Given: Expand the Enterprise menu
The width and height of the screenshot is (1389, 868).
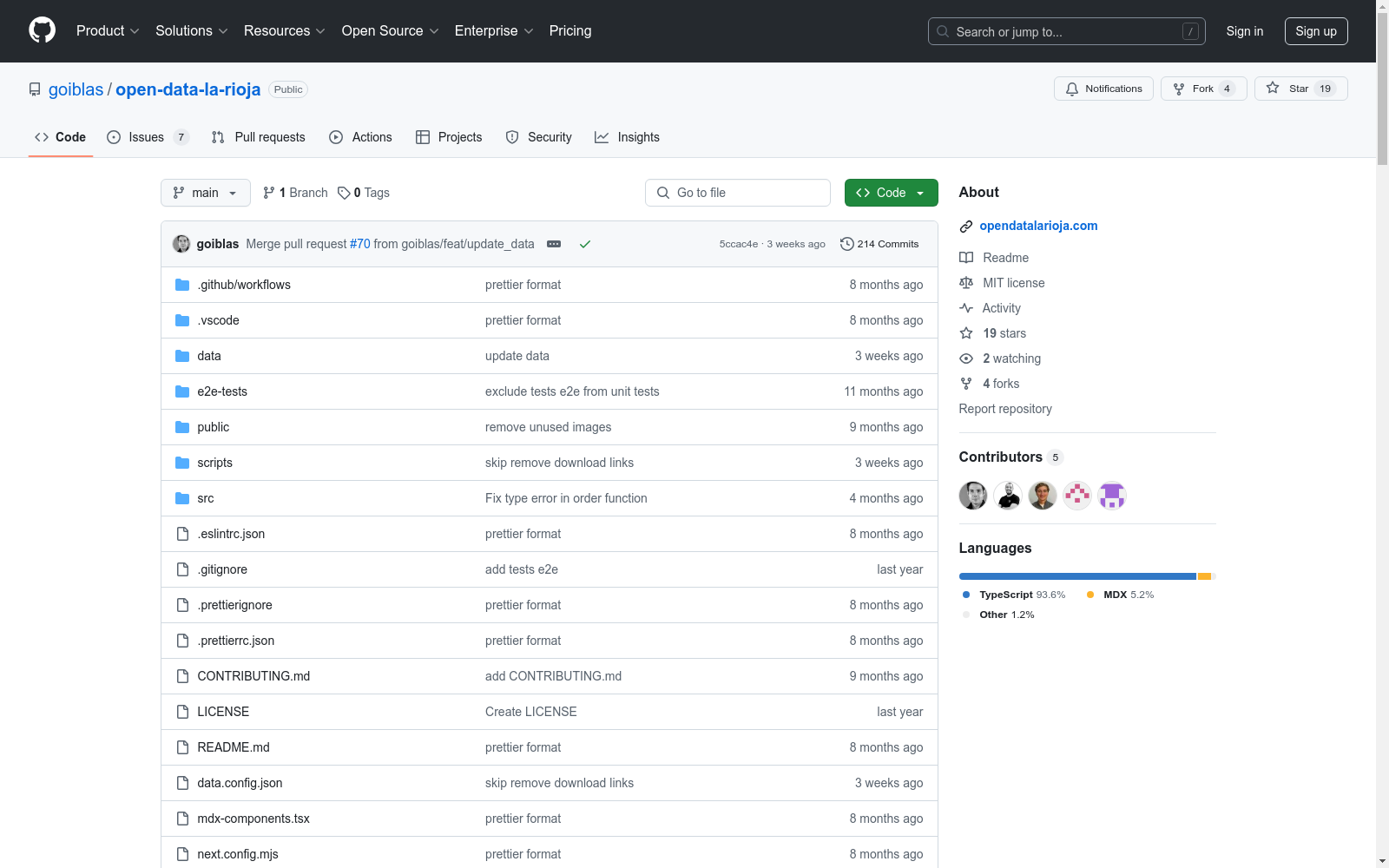Looking at the screenshot, I should click(x=494, y=31).
